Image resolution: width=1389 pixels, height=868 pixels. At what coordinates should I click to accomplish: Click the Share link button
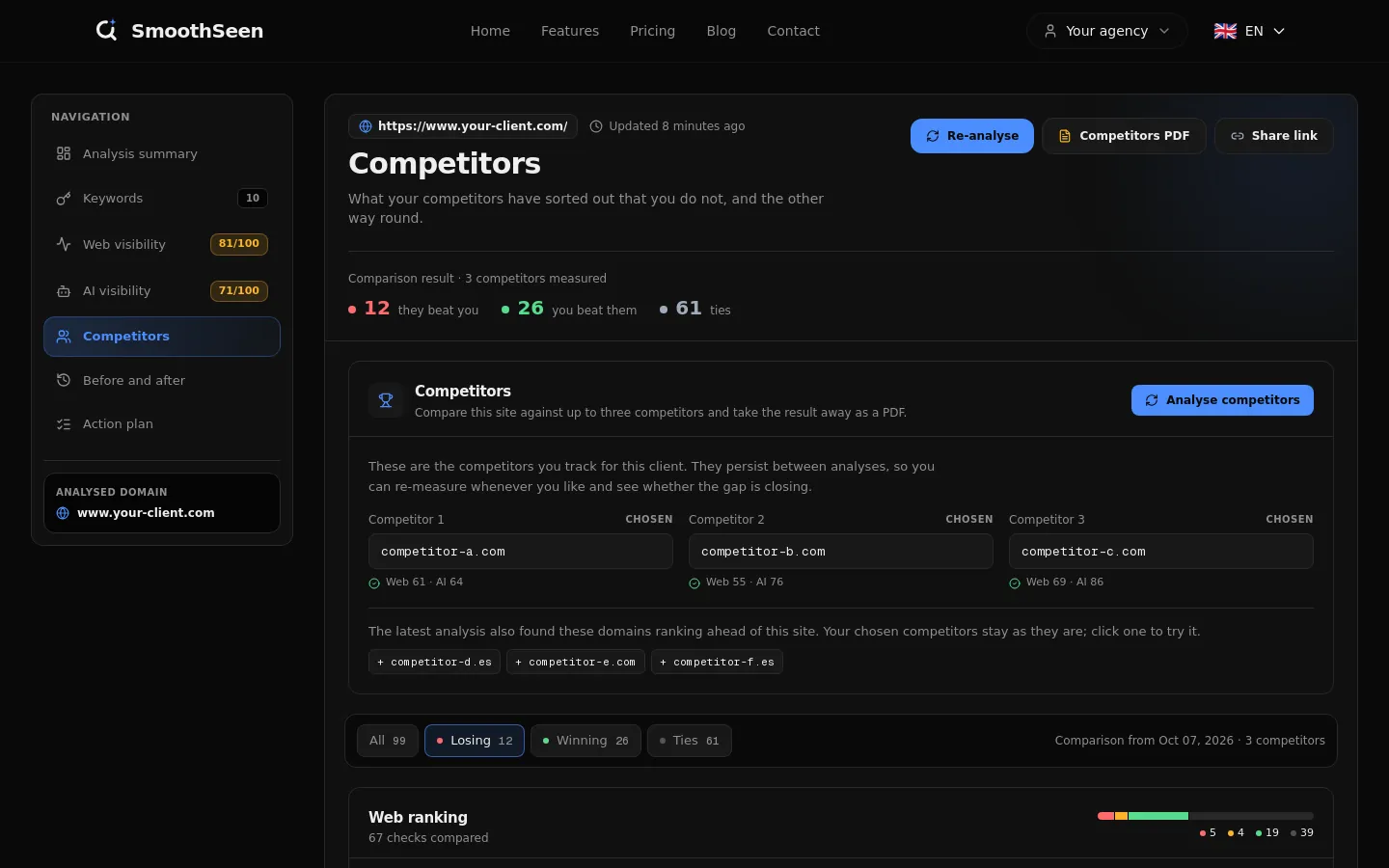coord(1274,136)
